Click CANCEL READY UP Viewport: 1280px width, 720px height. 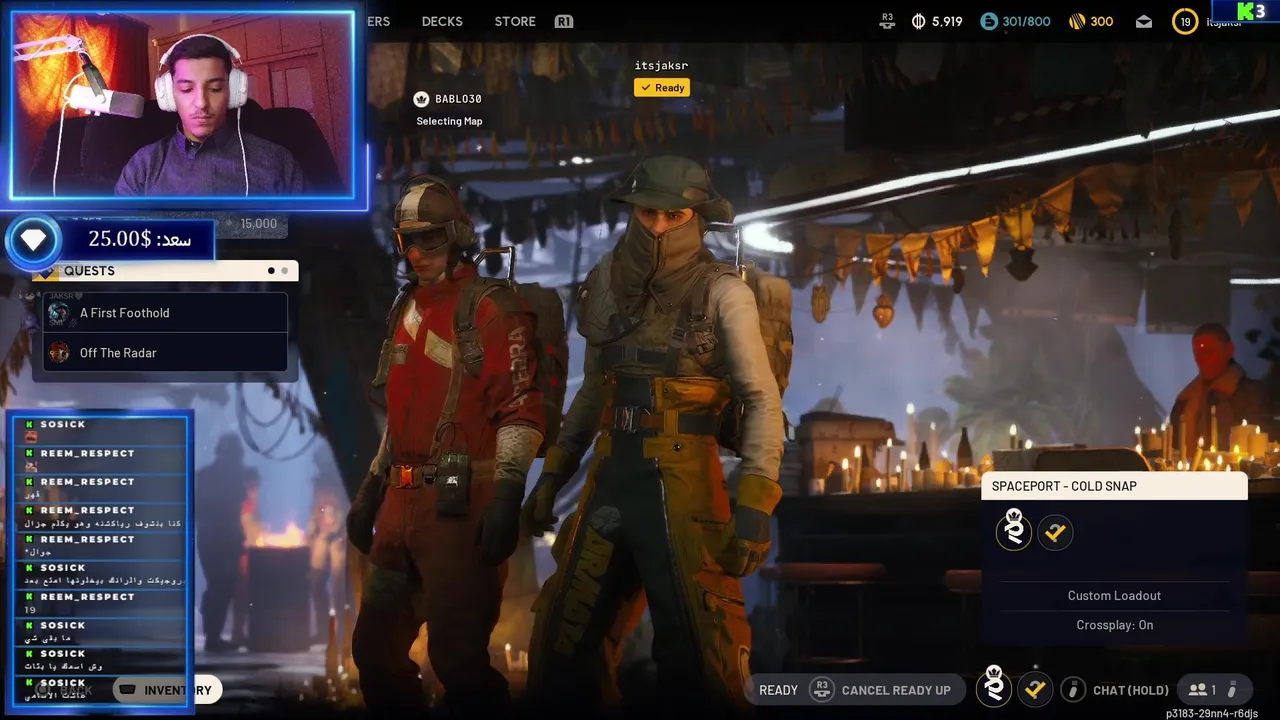pos(896,690)
